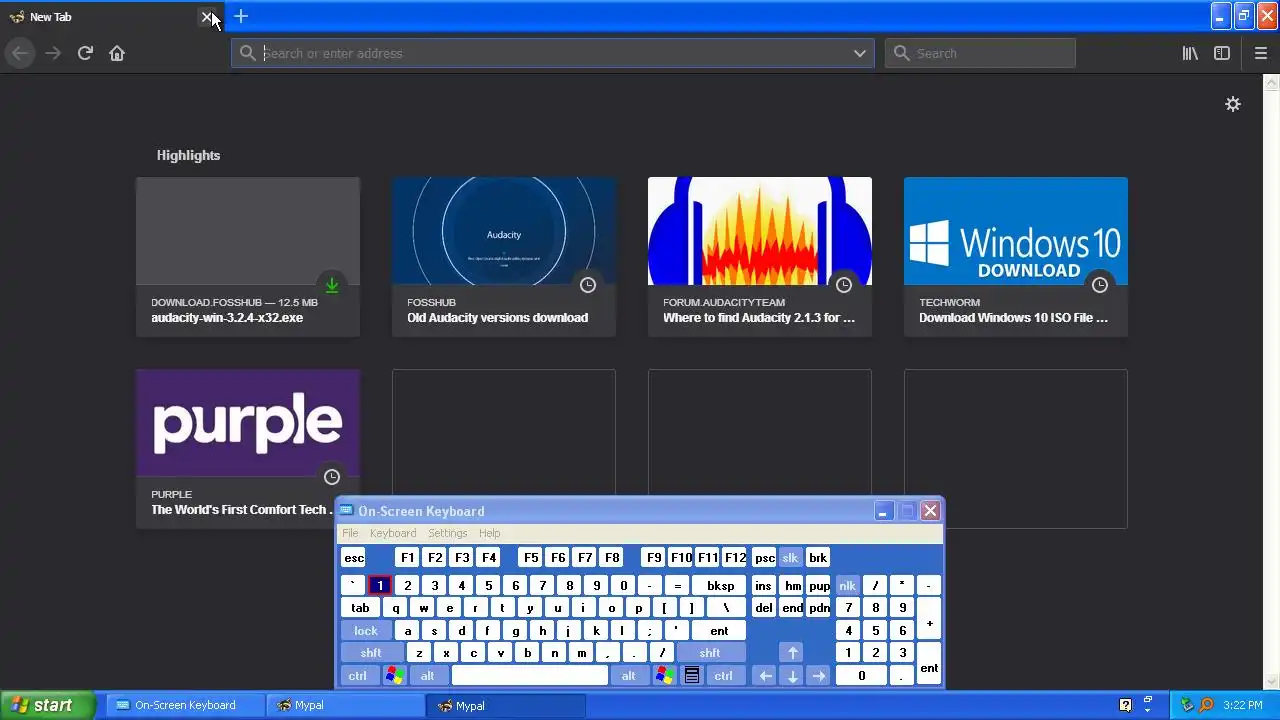
Task: Toggle the right shft key
Action: point(710,653)
